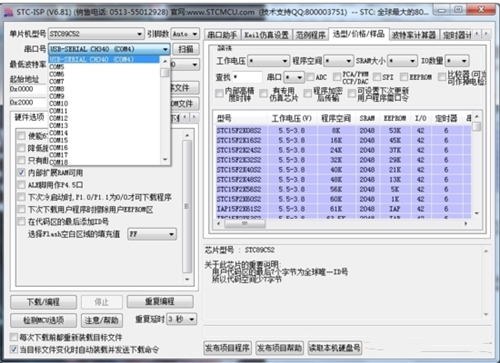Viewport: 500px width, 363px height.
Task: Select COM7 in the port list
Action: pyautogui.click(x=104, y=81)
